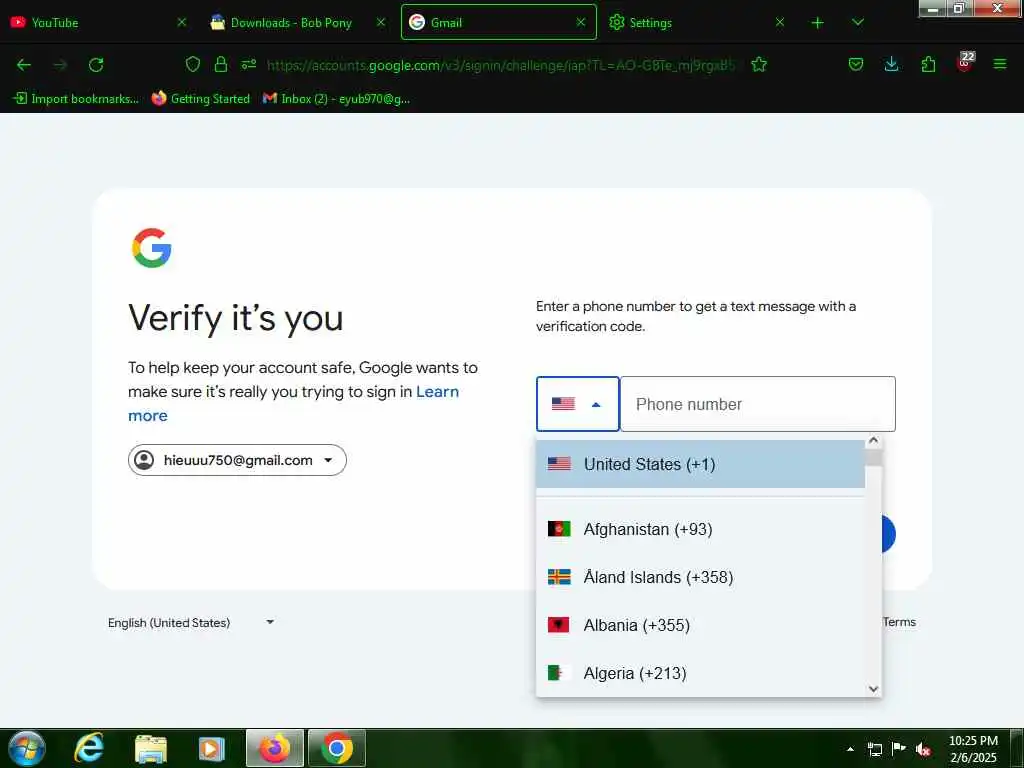1024x768 pixels.
Task: Open the hieuuu750@gmail.com account switcher
Action: pos(237,460)
